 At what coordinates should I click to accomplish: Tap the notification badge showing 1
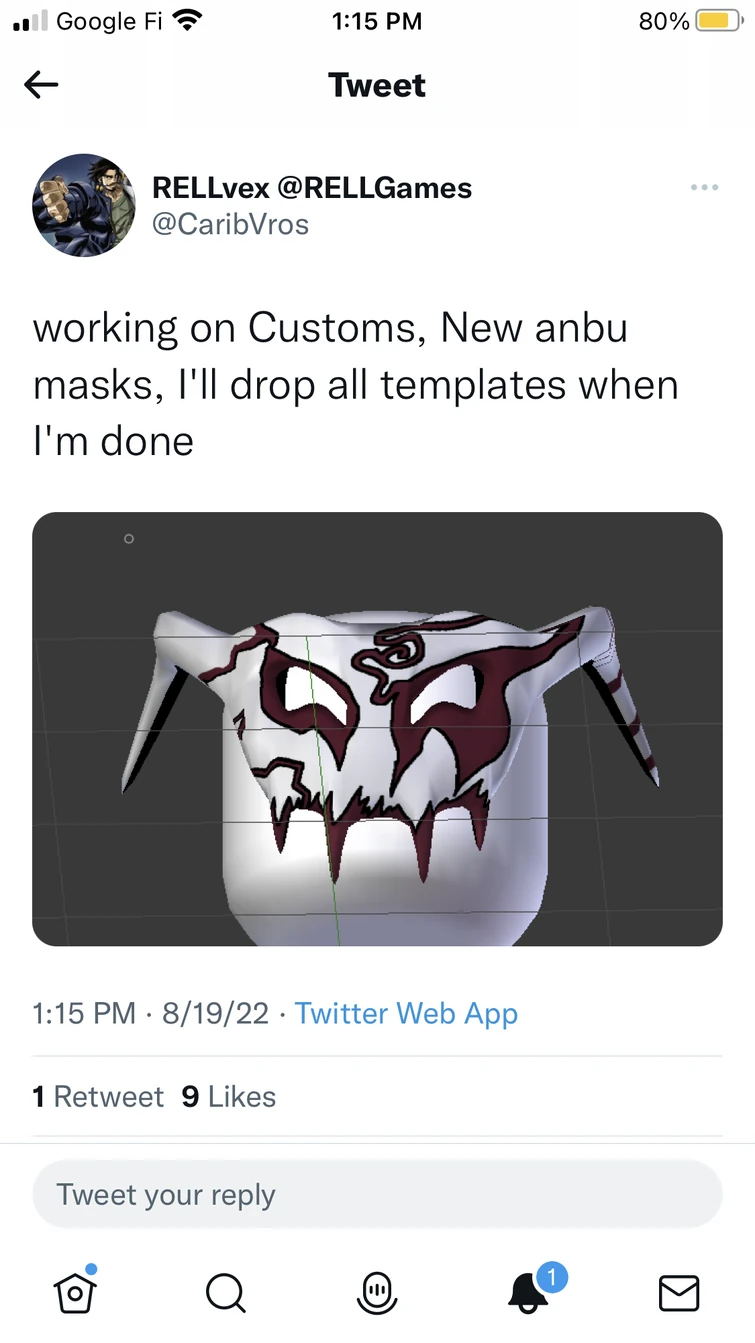[553, 1275]
